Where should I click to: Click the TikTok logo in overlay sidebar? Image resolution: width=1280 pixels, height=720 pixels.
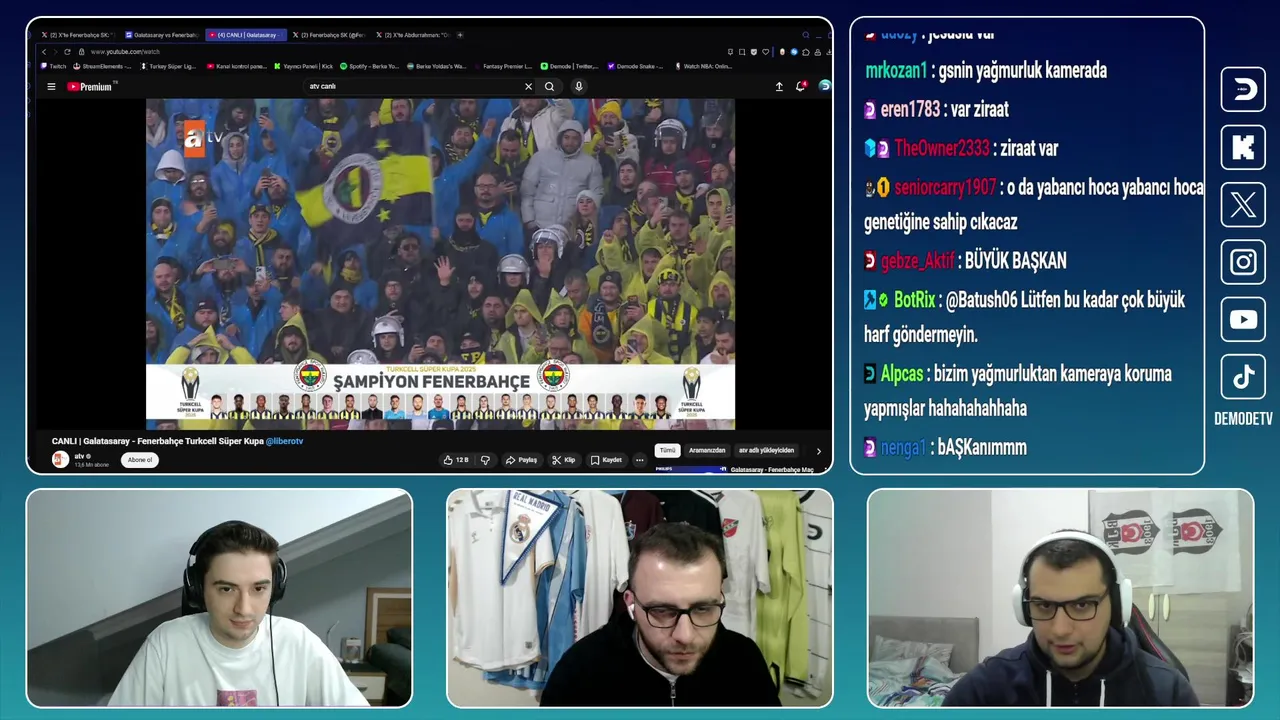pyautogui.click(x=1243, y=377)
